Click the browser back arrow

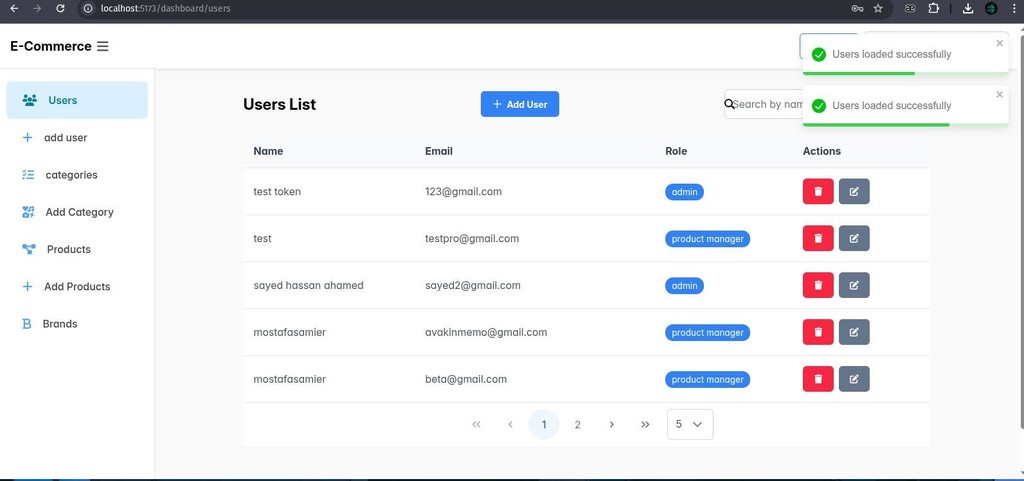(x=14, y=8)
